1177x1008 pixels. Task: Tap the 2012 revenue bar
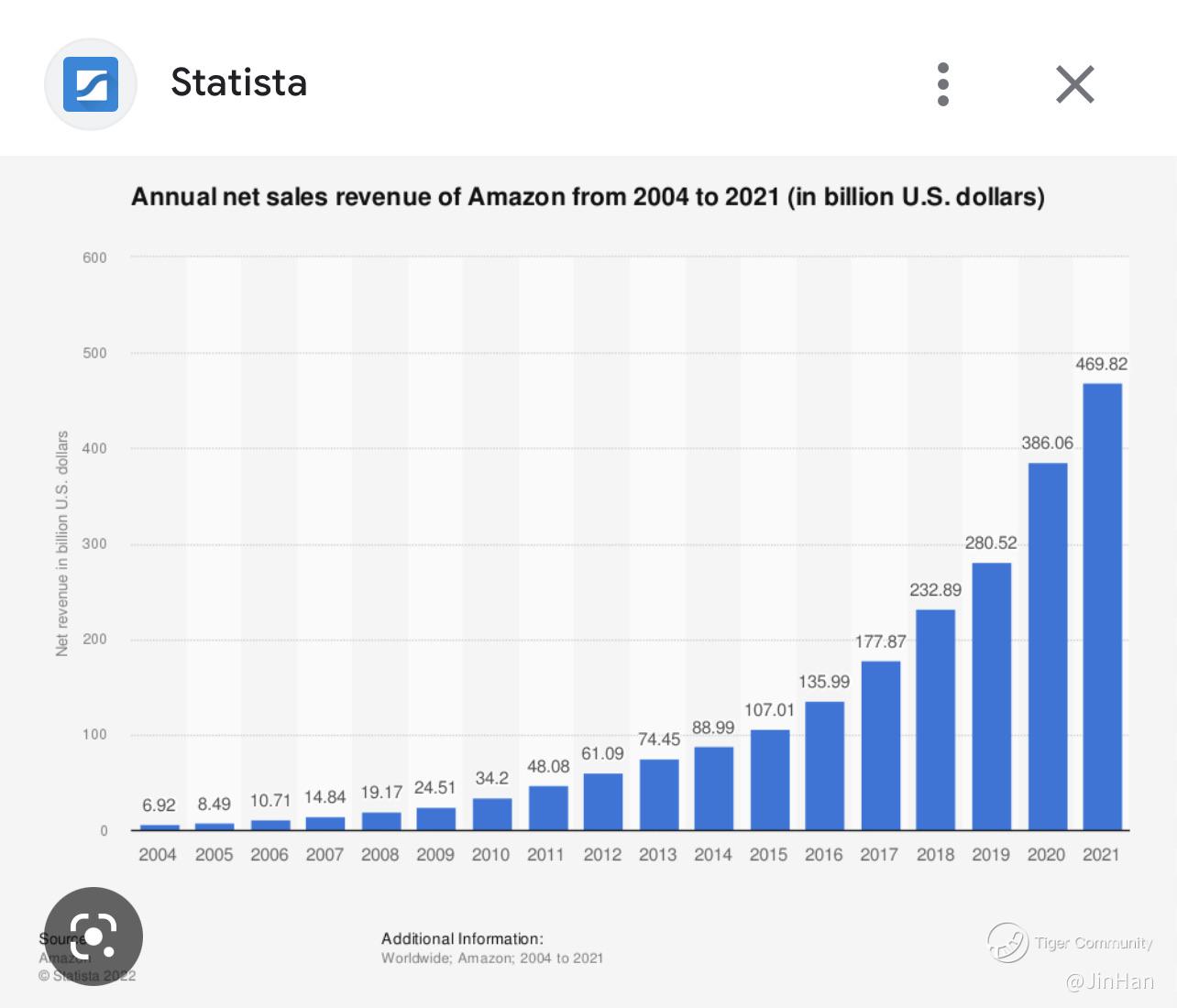tap(602, 802)
